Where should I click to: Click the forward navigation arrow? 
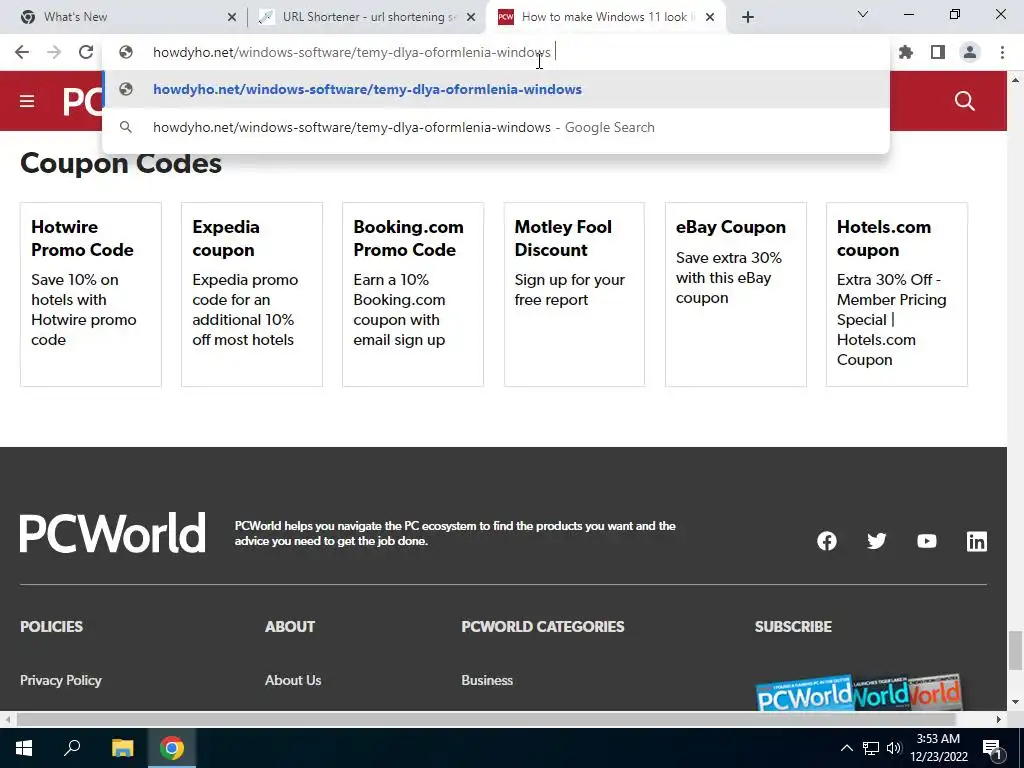[54, 52]
